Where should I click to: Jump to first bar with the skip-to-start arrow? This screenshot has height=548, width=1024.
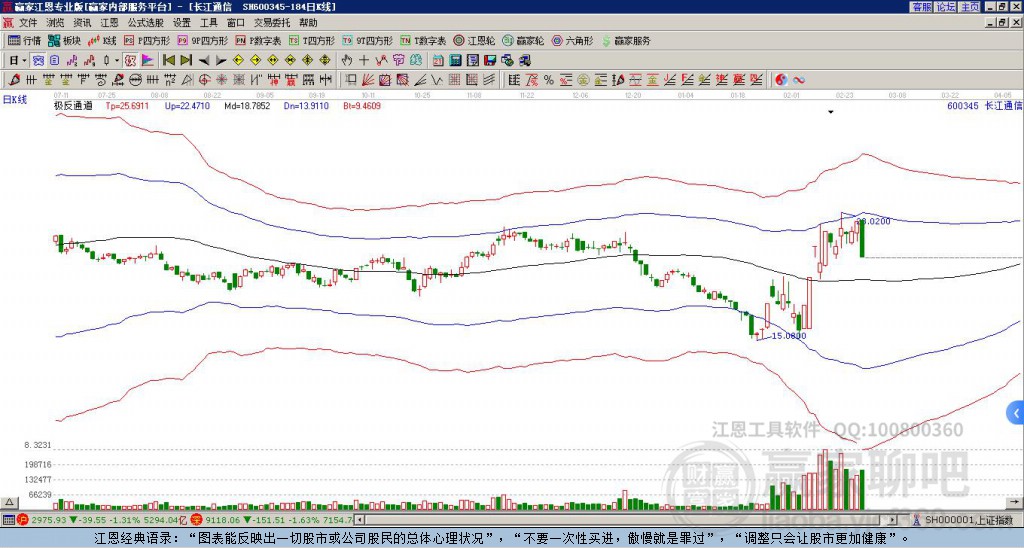click(x=168, y=61)
